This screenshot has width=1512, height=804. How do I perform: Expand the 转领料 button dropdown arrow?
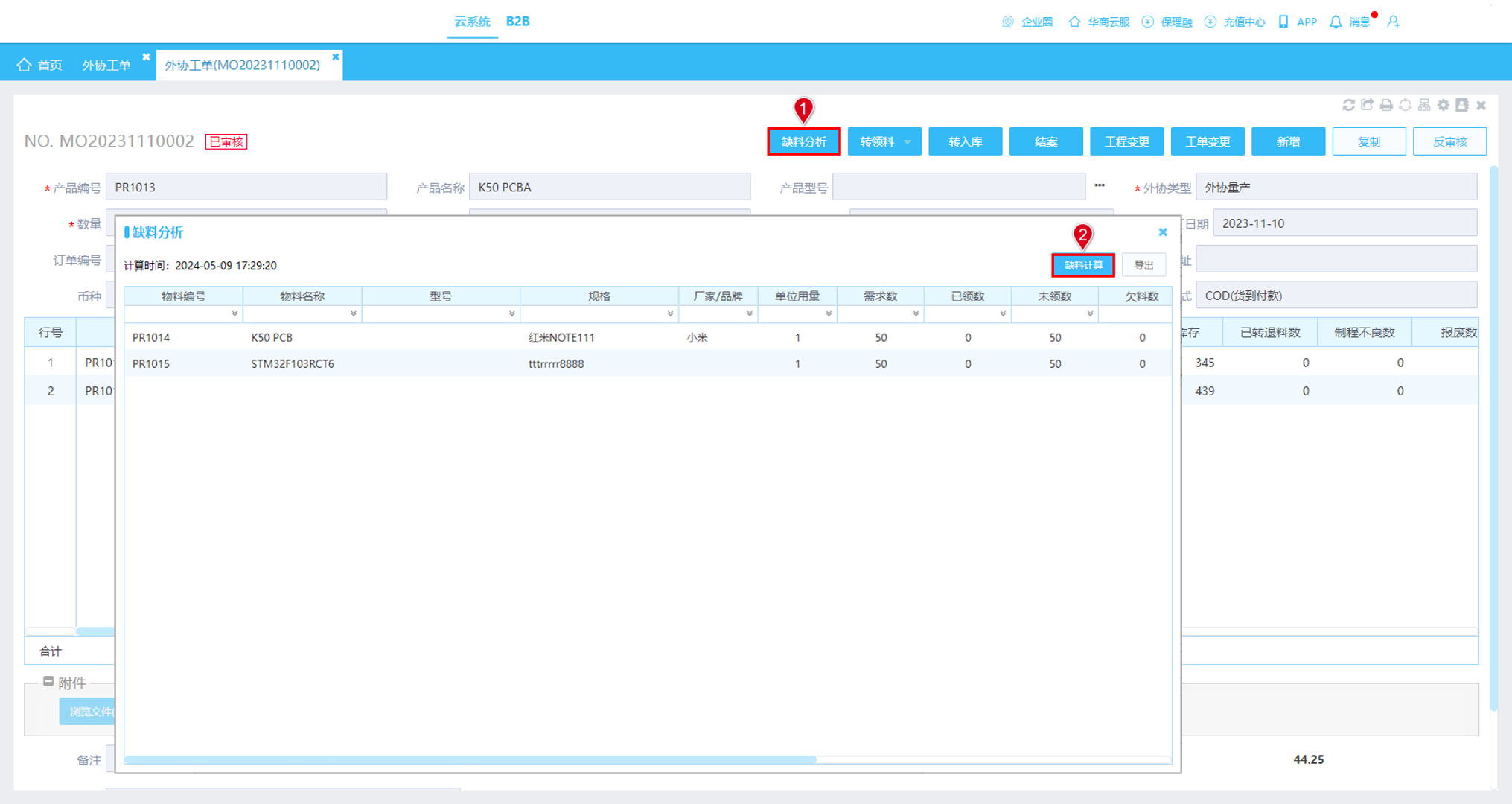[x=907, y=141]
